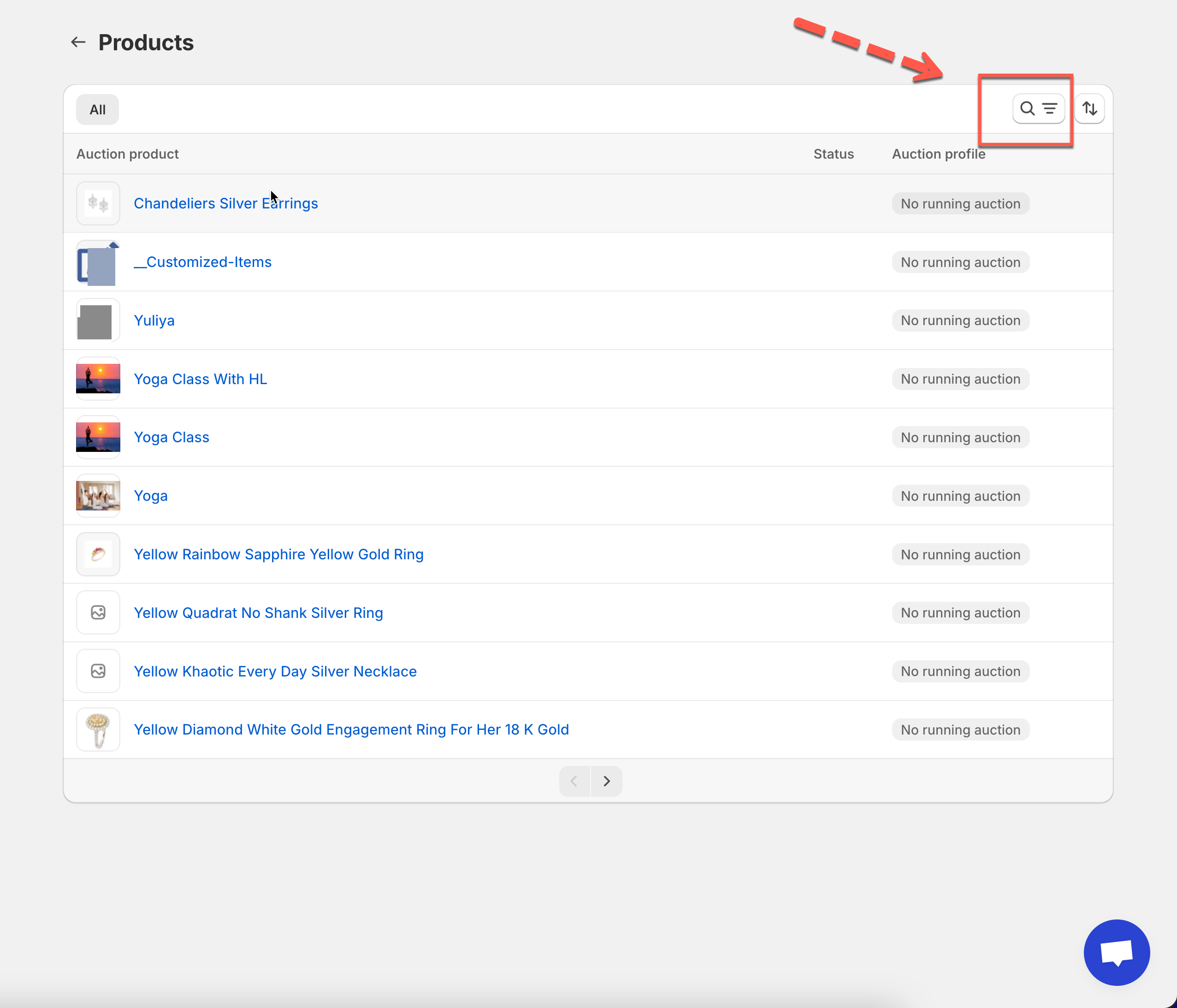Open the chat support bubble

(1116, 952)
